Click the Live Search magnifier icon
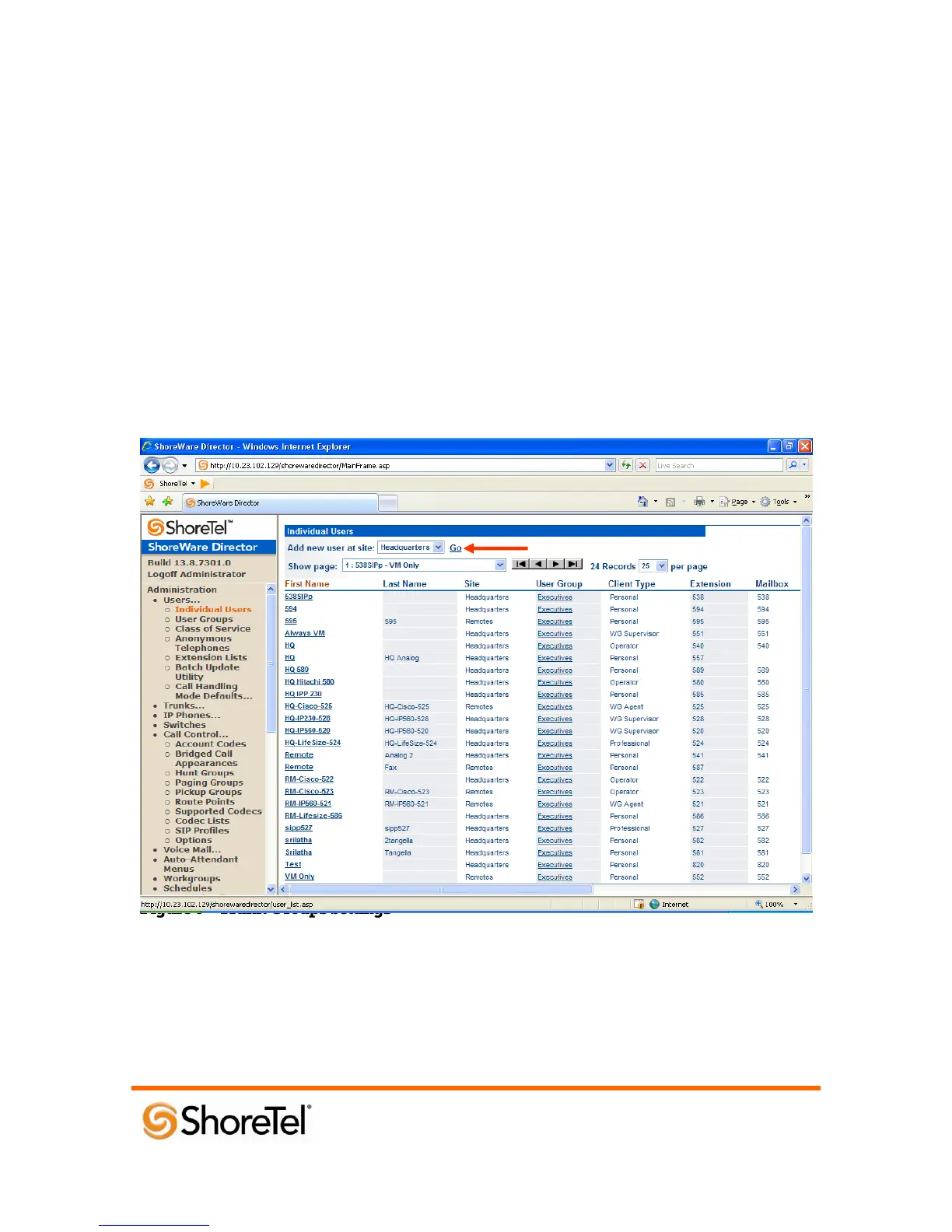This screenshot has height=1232, width=952. point(793,465)
